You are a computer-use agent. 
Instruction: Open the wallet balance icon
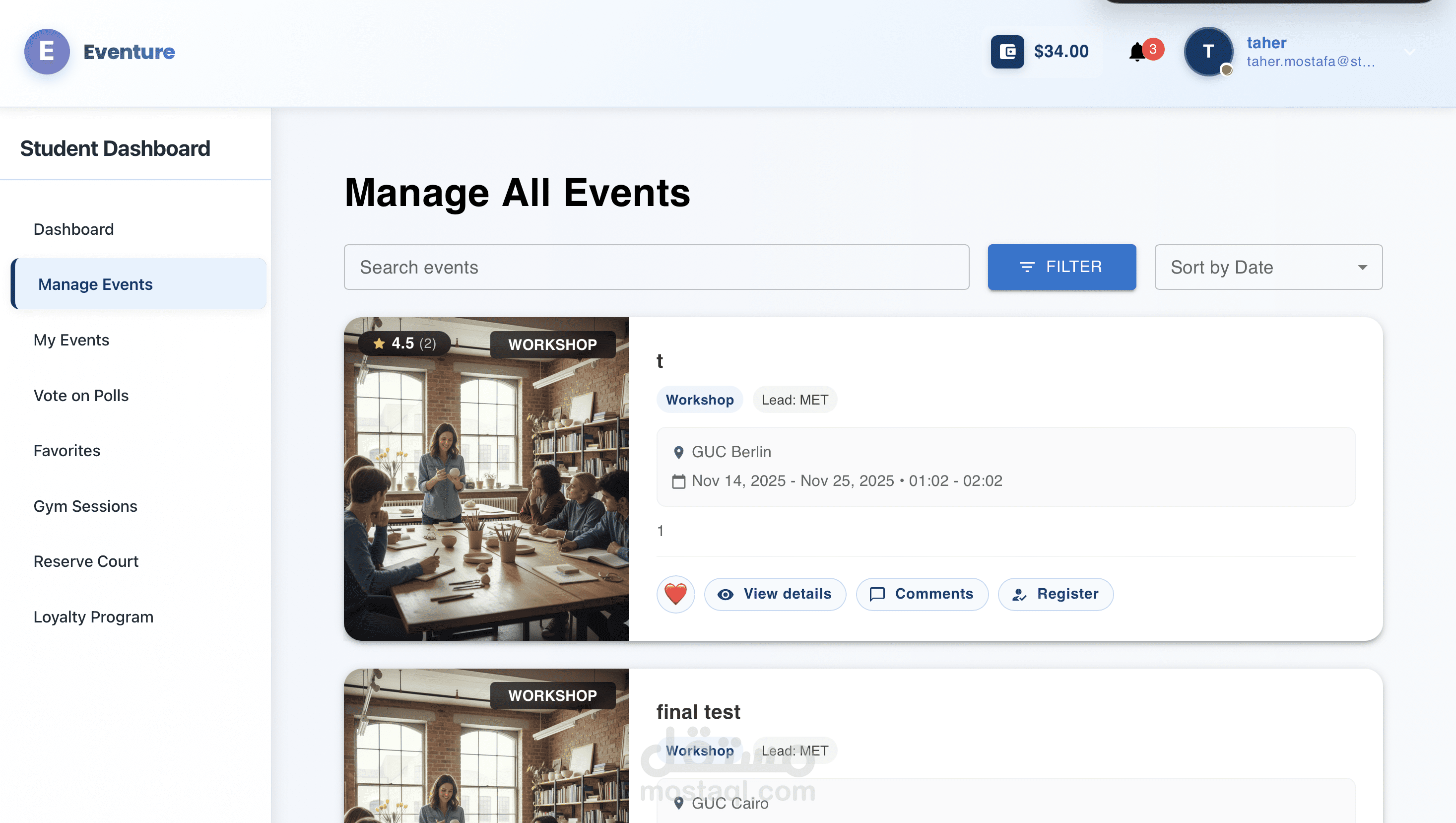1007,52
